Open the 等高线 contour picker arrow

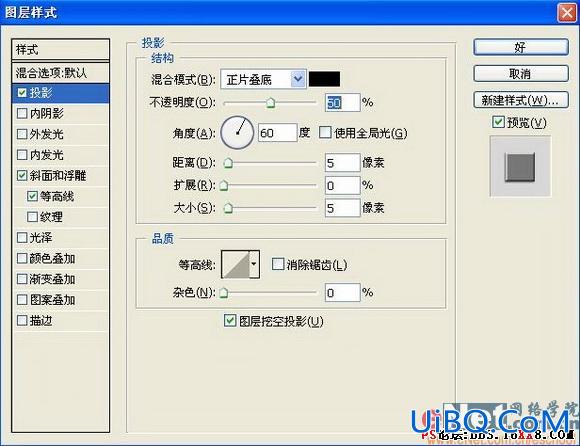[x=254, y=264]
